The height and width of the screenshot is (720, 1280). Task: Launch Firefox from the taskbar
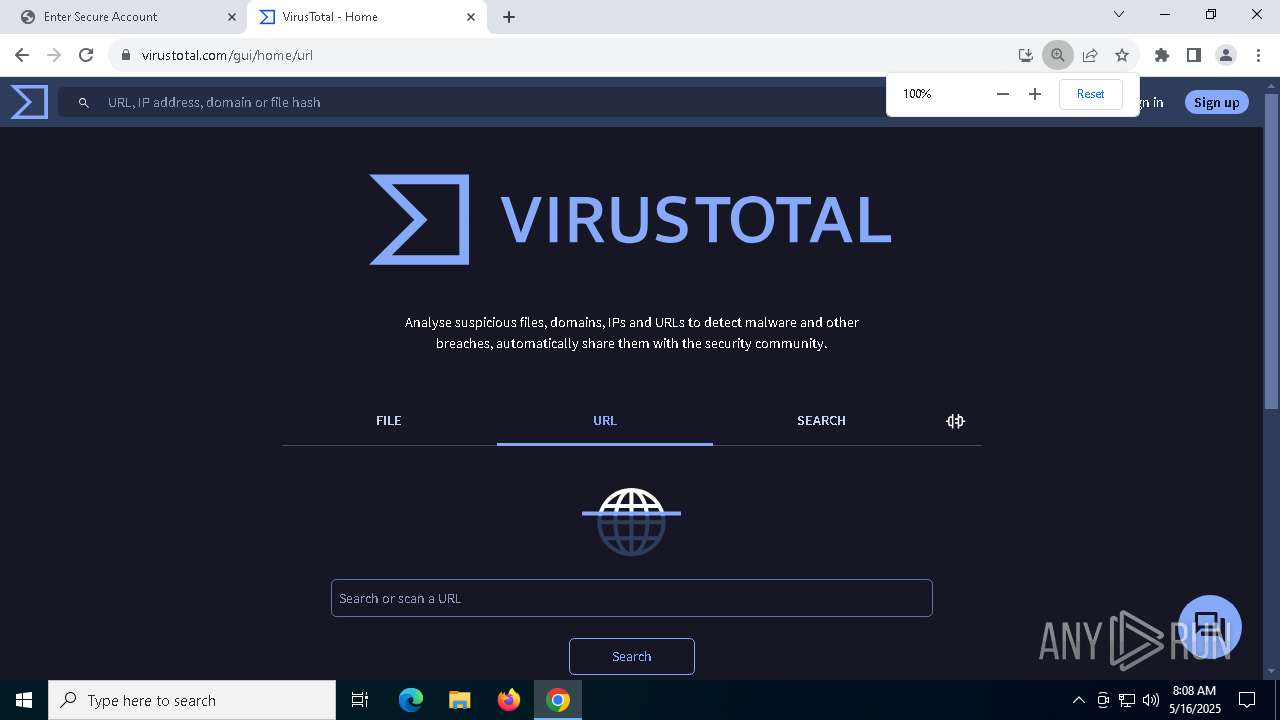509,700
